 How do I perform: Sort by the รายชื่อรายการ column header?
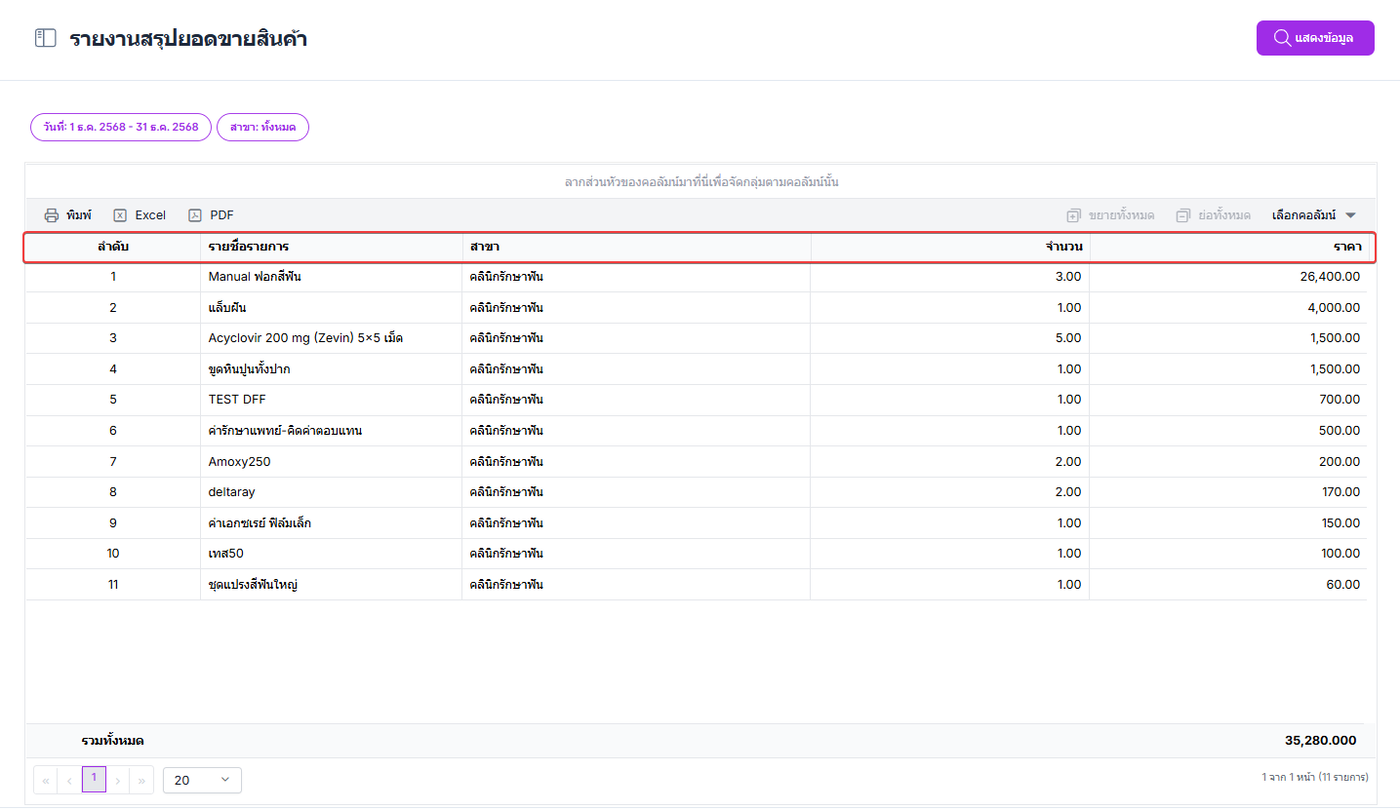tap(331, 246)
